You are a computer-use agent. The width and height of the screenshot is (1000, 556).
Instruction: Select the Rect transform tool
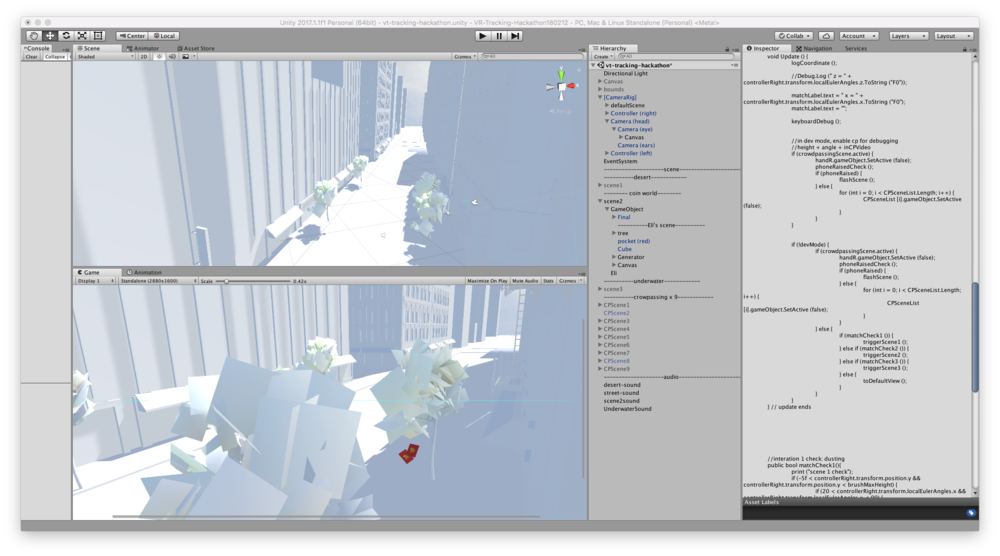(98, 35)
